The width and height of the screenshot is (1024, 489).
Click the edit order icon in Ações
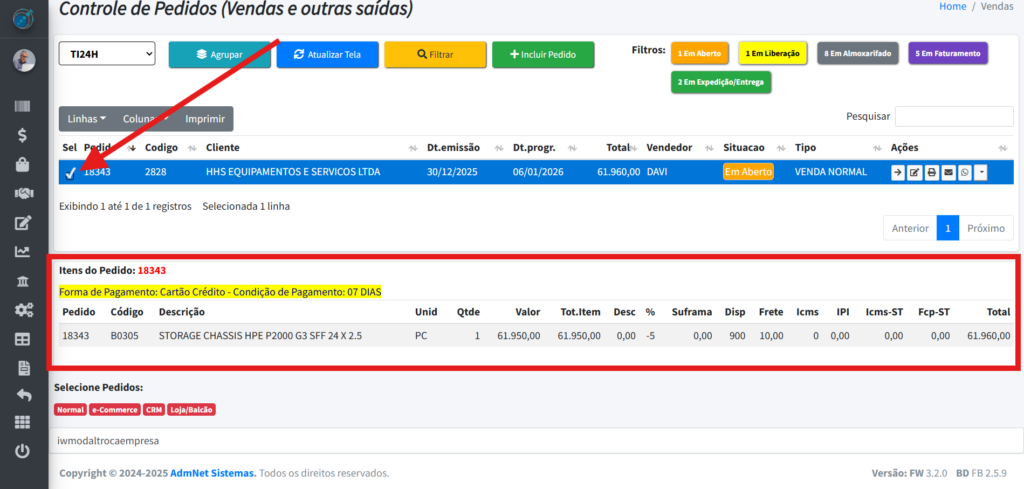pyautogui.click(x=914, y=173)
